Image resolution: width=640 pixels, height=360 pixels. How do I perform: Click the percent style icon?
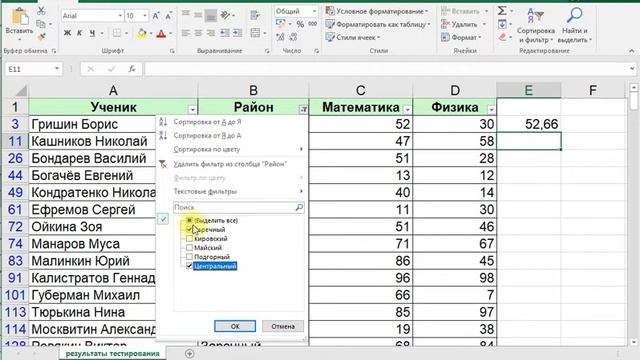click(x=300, y=24)
